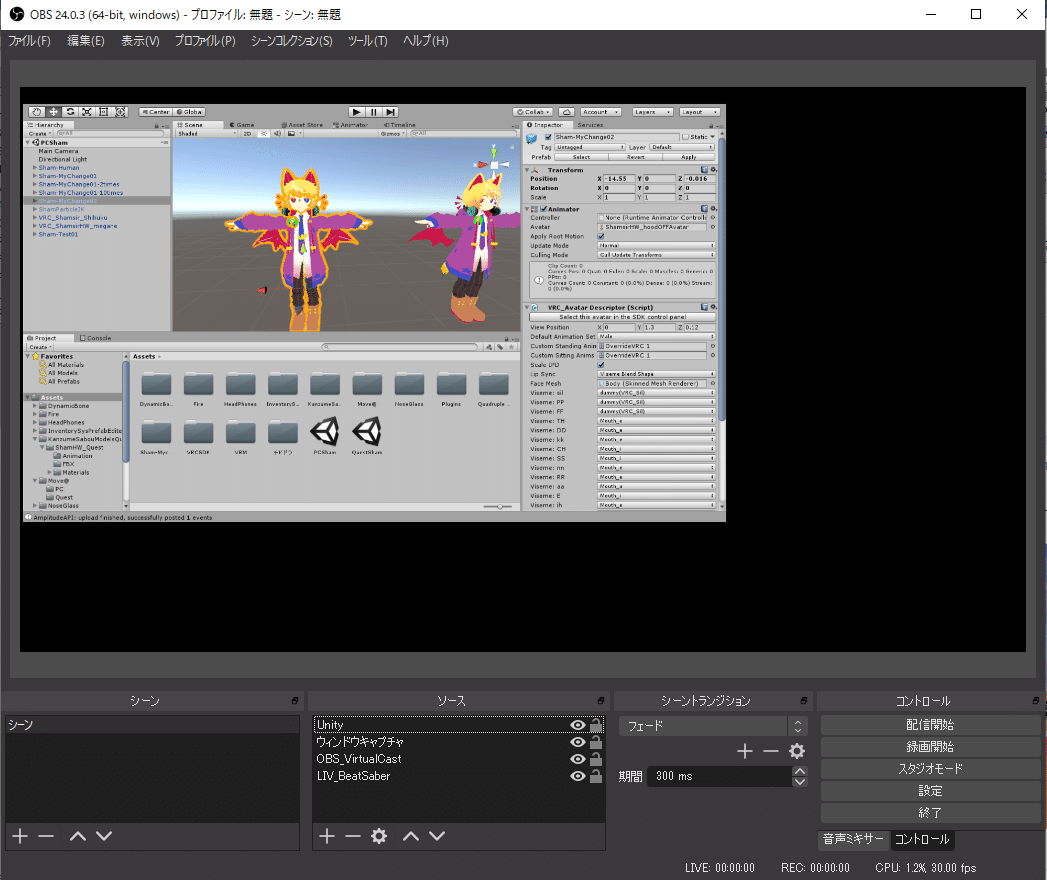Undock the シーントランジション panel with its float icon

point(803,700)
